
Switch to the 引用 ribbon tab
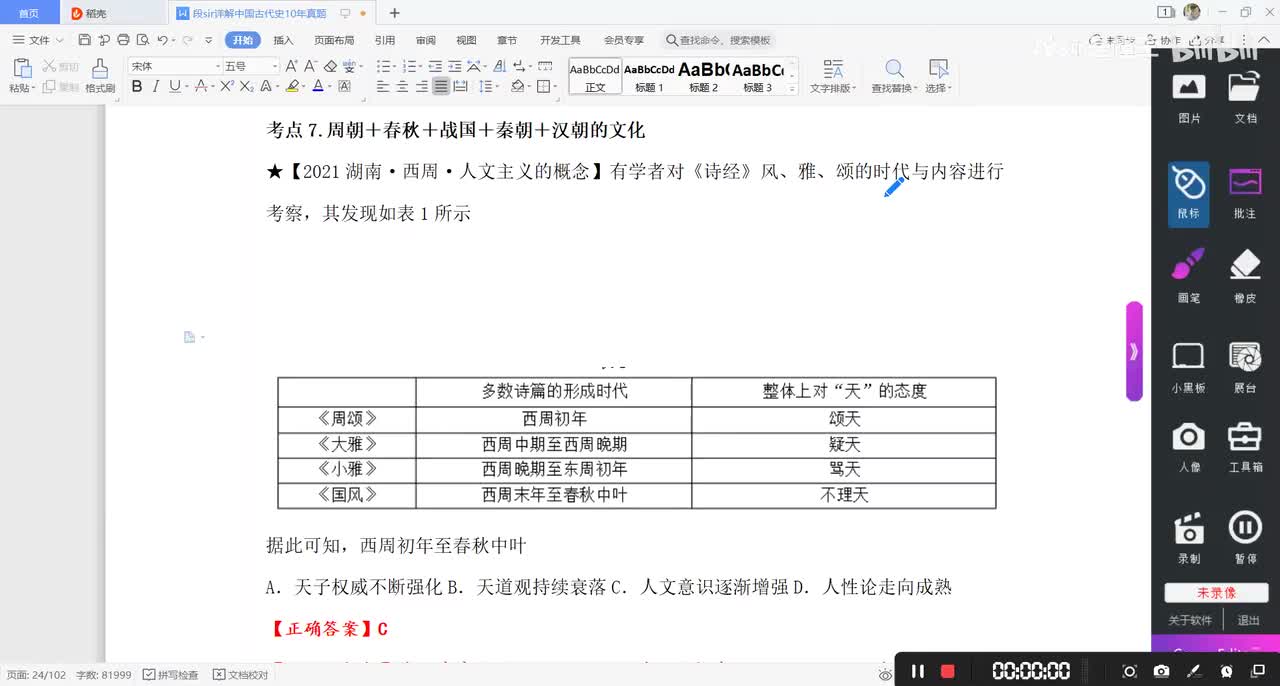click(384, 40)
